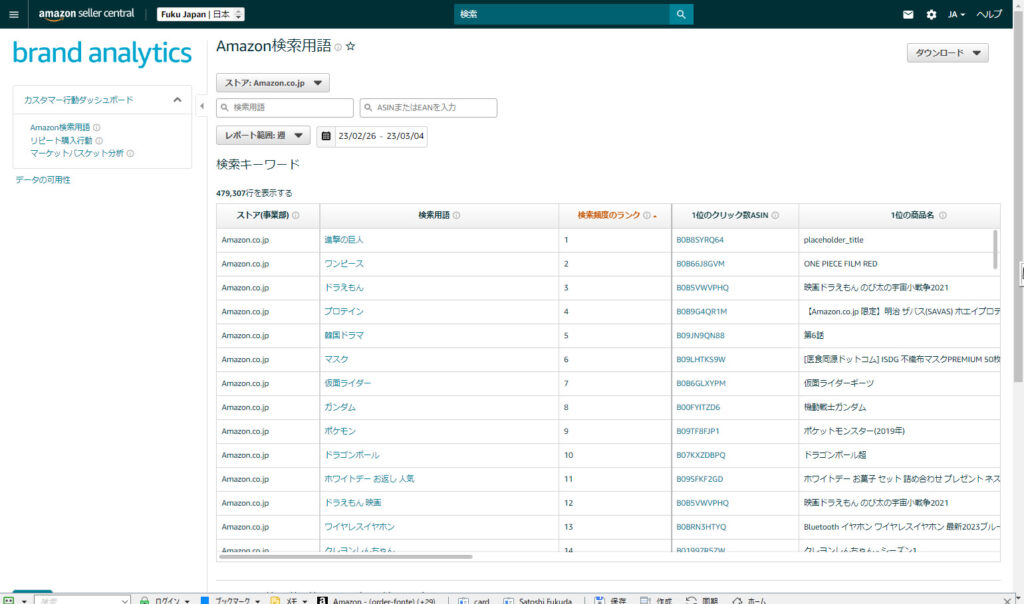Open search term プロテイン
This screenshot has width=1024, height=604.
coord(344,312)
